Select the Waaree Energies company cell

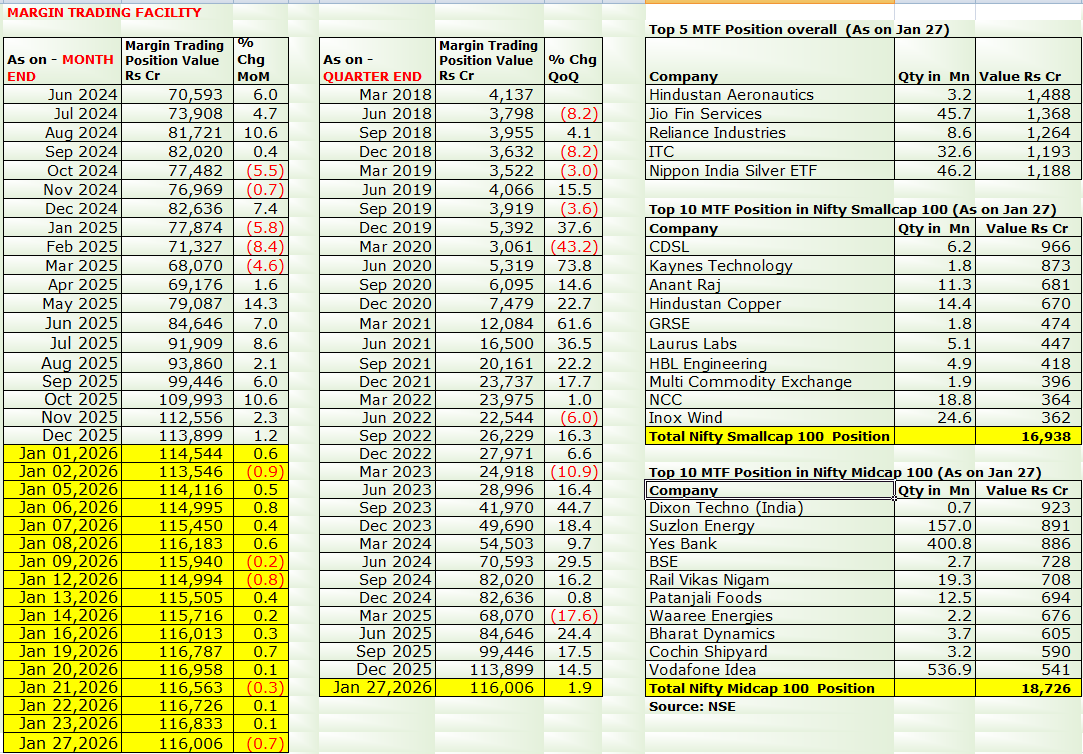(769, 615)
